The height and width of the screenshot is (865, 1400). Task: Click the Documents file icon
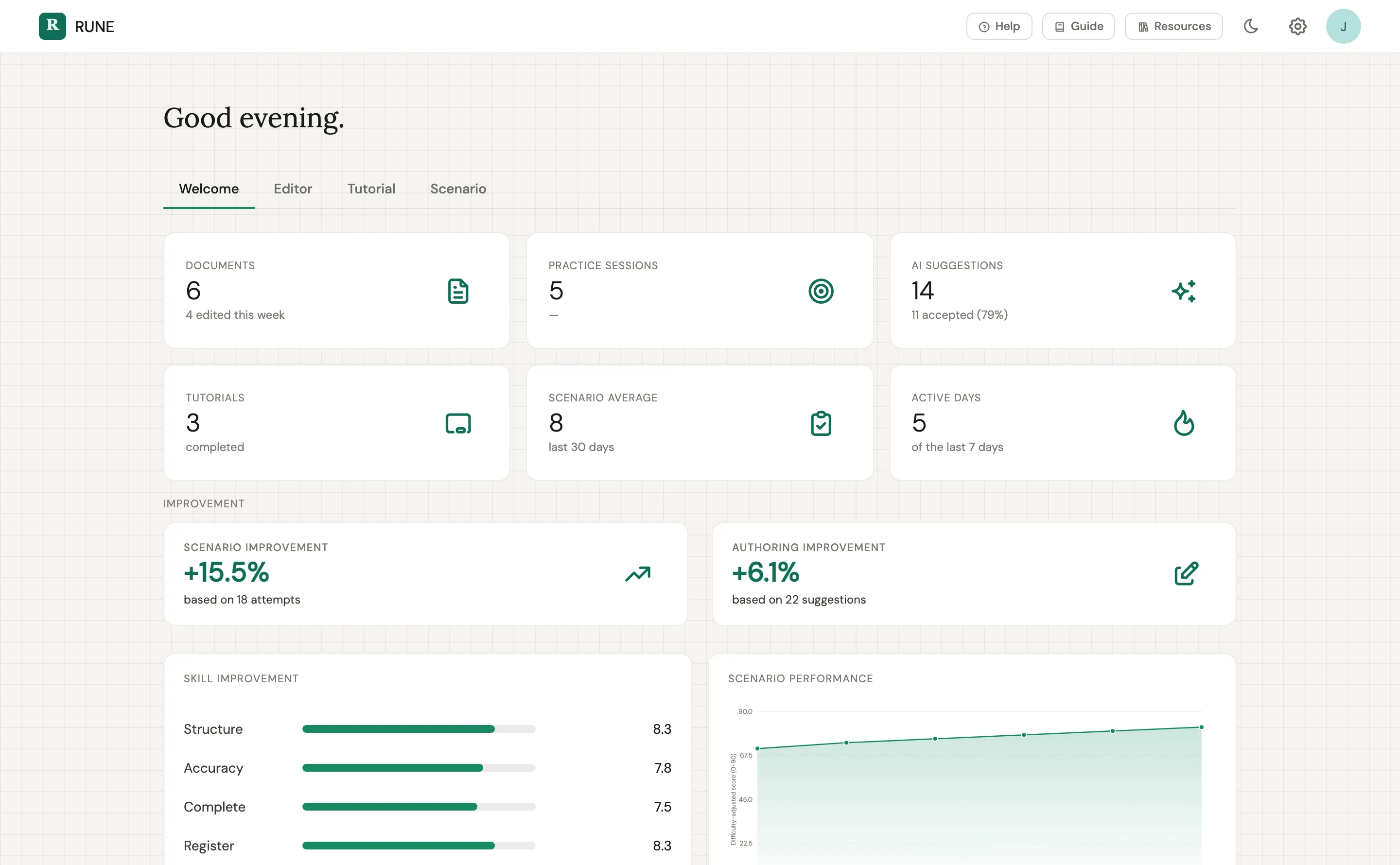click(458, 291)
